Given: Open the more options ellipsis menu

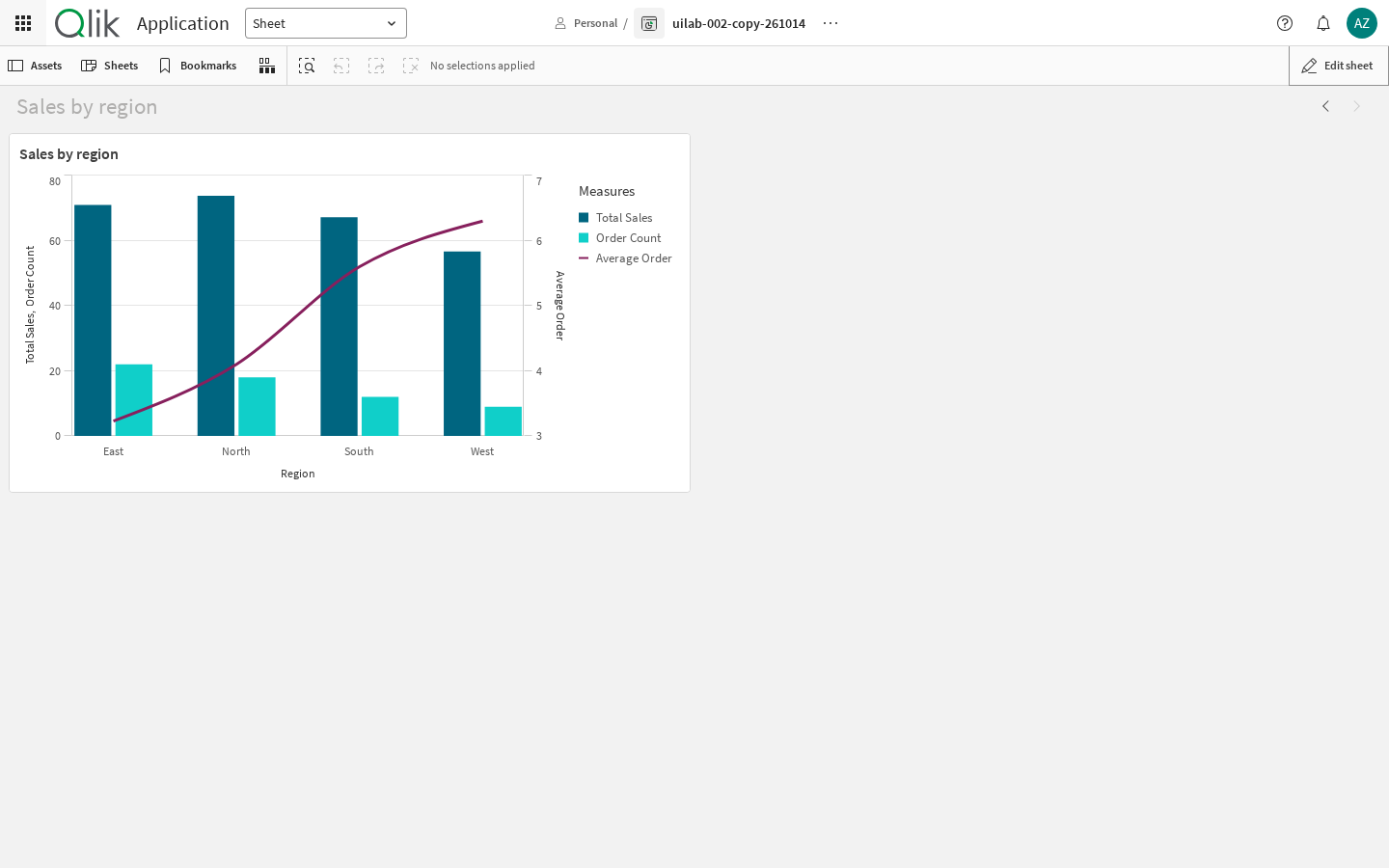Looking at the screenshot, I should [831, 23].
